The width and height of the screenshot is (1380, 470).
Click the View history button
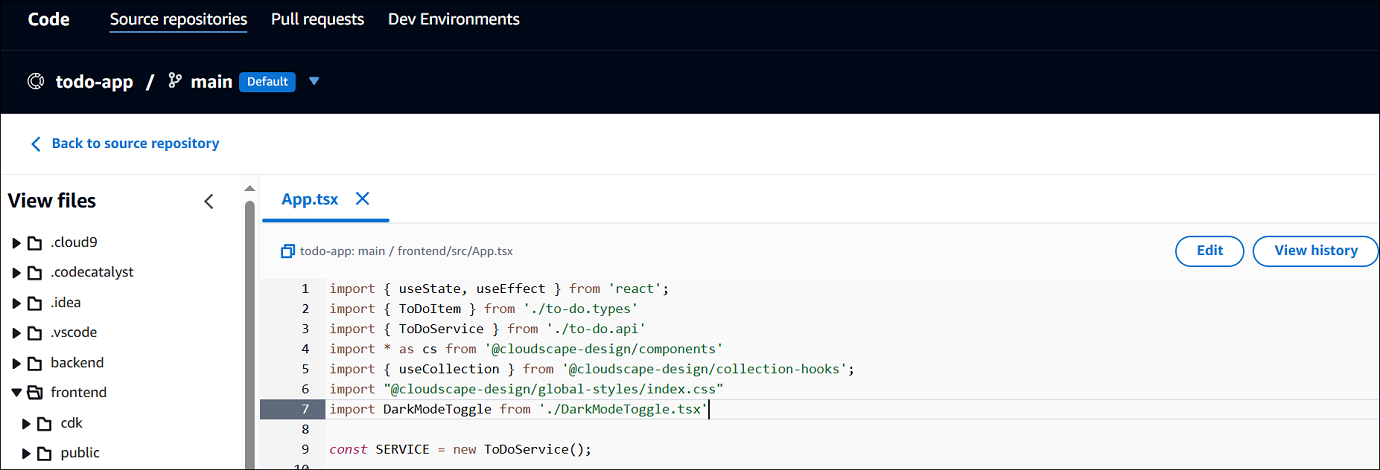(1315, 251)
